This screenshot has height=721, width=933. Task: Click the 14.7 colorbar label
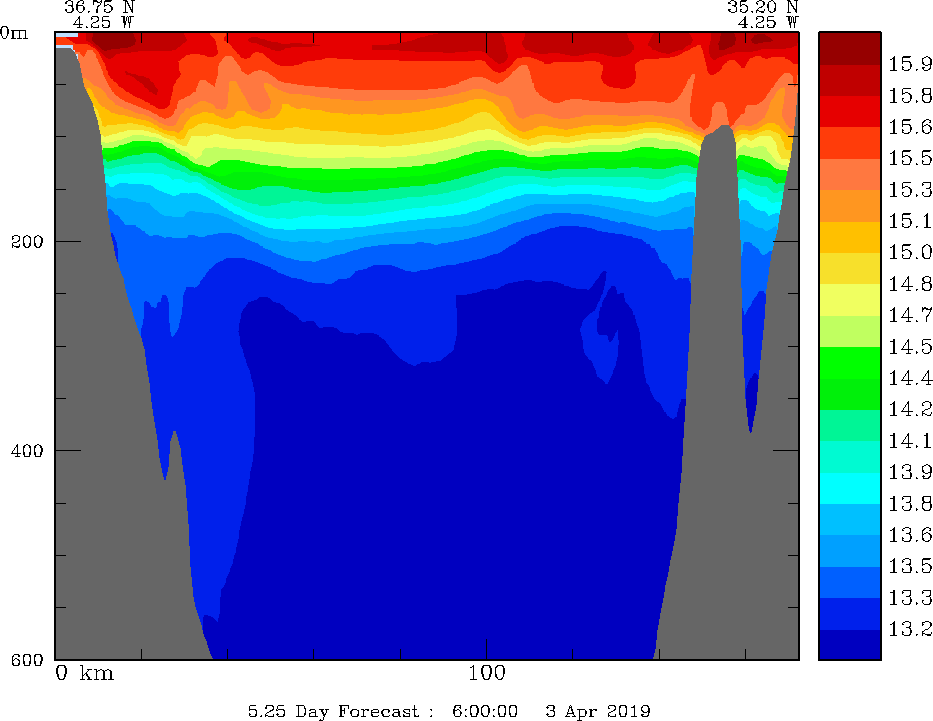coord(910,315)
